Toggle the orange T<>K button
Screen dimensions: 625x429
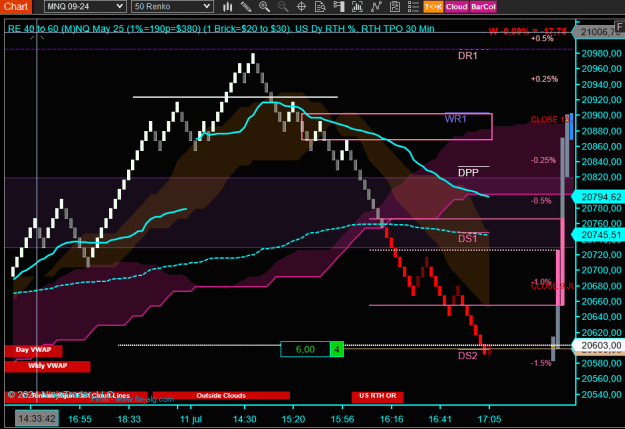pyautogui.click(x=433, y=6)
